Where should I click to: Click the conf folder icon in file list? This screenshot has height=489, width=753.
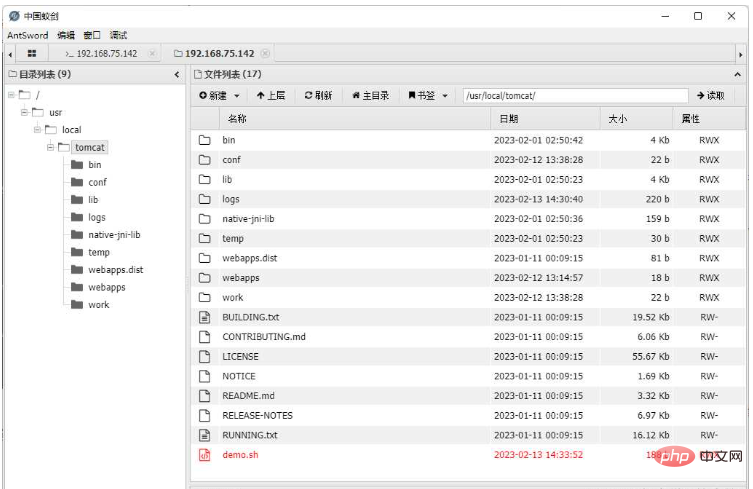click(x=205, y=159)
